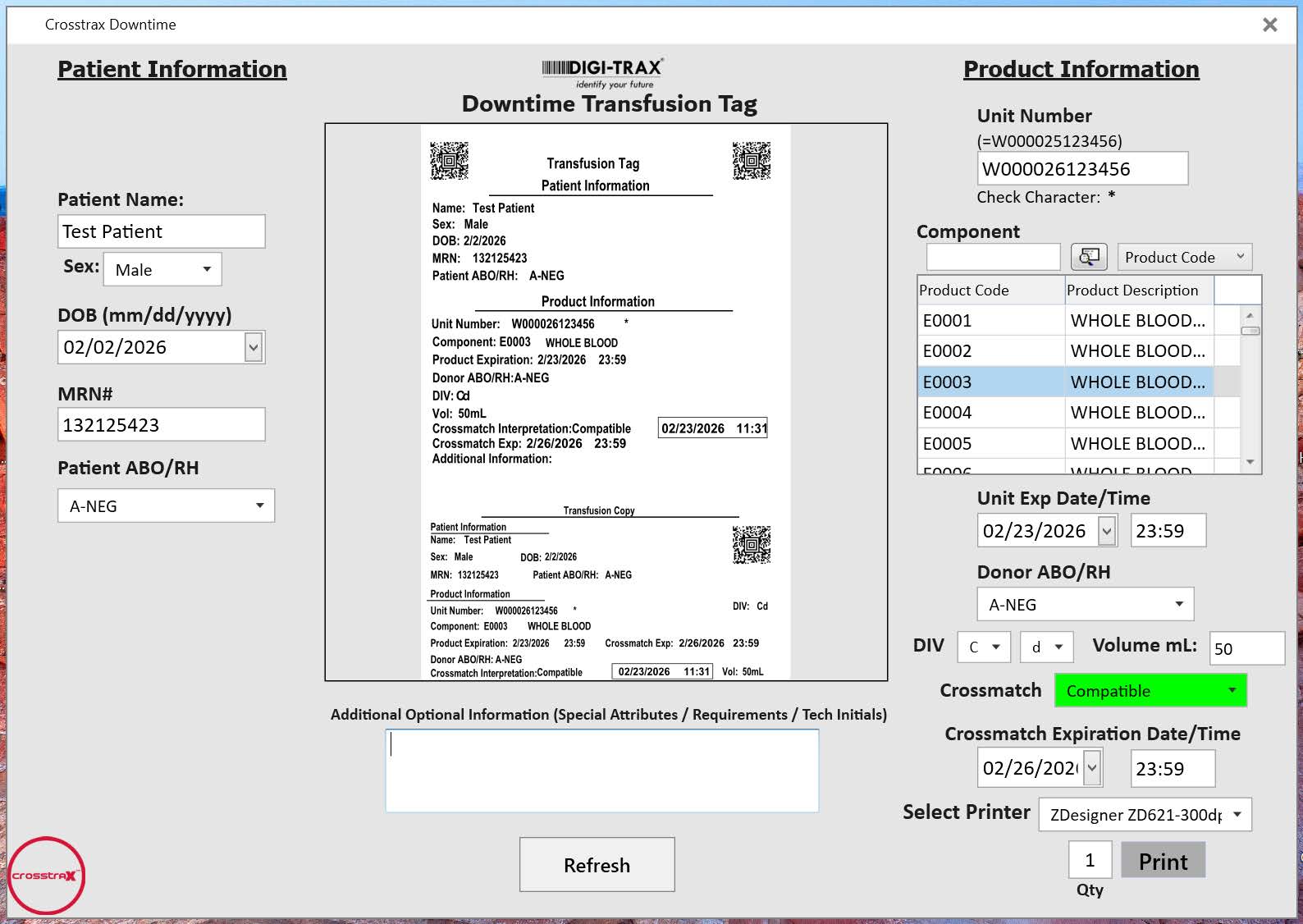The image size is (1303, 924).
Task: Click the Refresh button
Action: (x=597, y=865)
